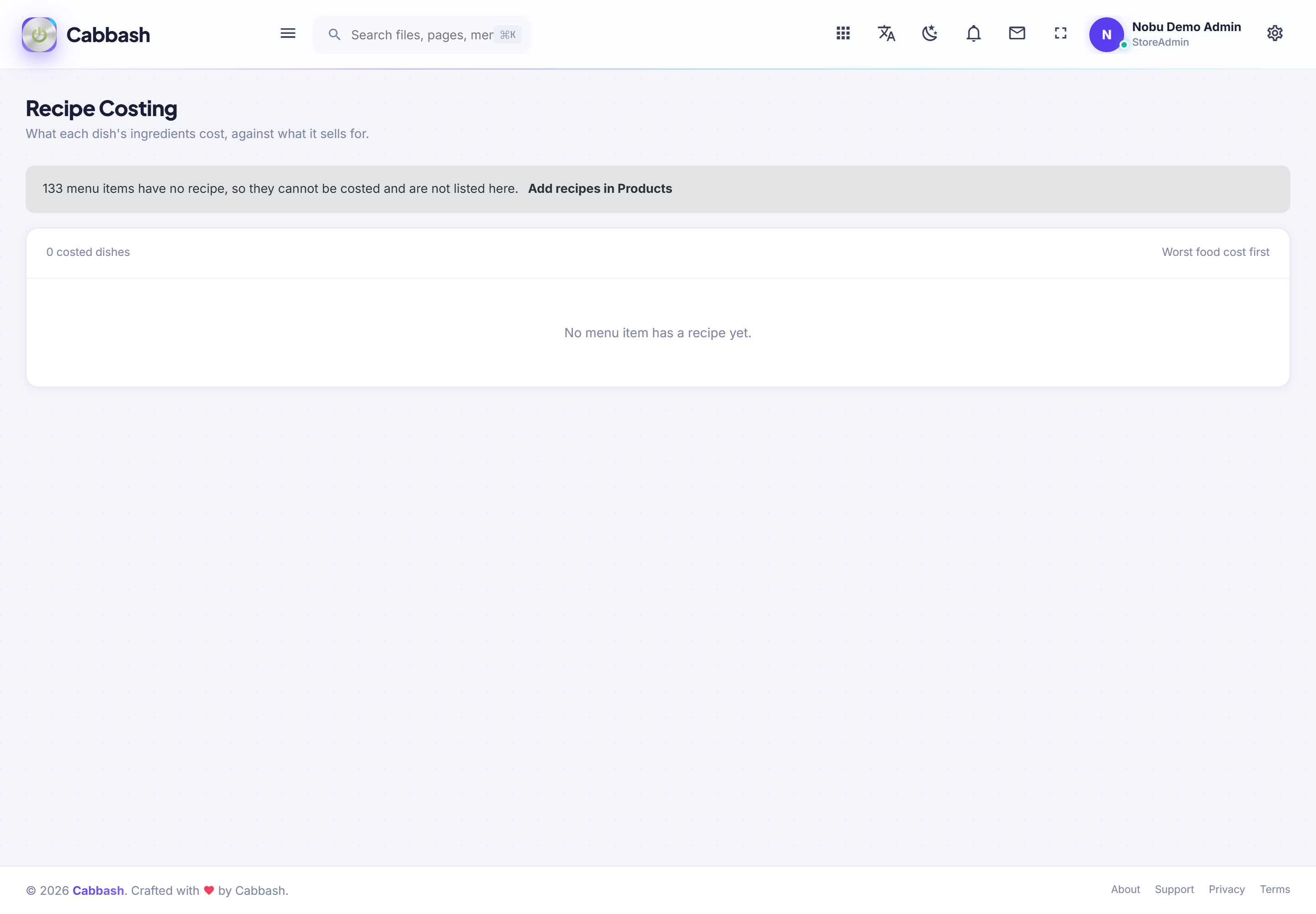Click the dish ingredients cost subtitle

pyautogui.click(x=197, y=133)
